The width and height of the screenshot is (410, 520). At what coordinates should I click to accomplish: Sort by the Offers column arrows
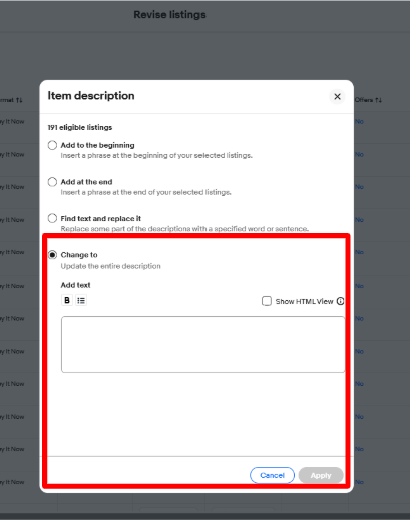pyautogui.click(x=378, y=100)
